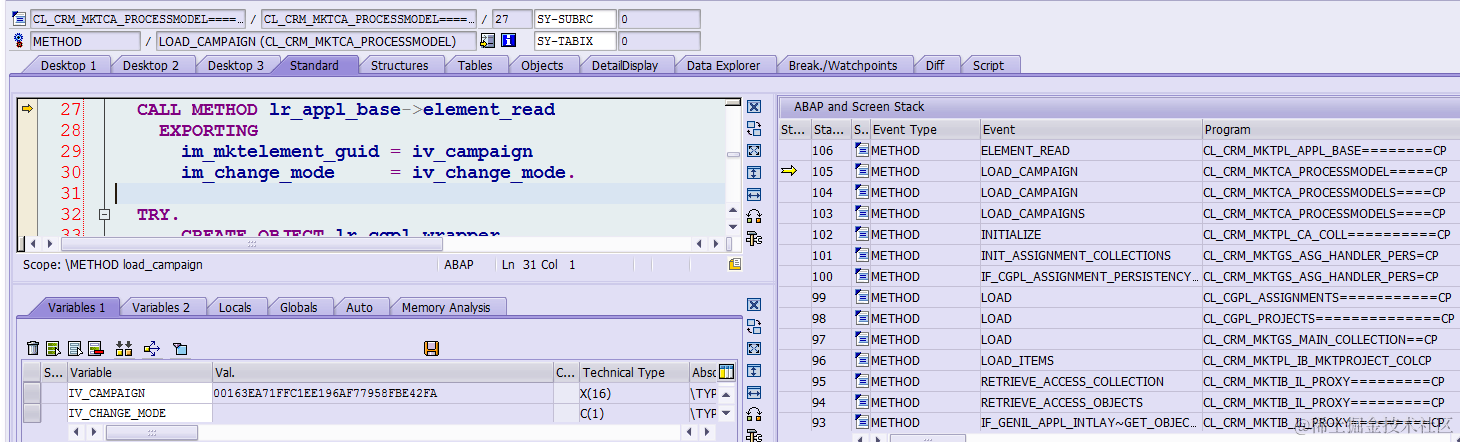The height and width of the screenshot is (442, 1460).
Task: Click the status bar icon after Ln 31 Col 1
Action: point(735,265)
